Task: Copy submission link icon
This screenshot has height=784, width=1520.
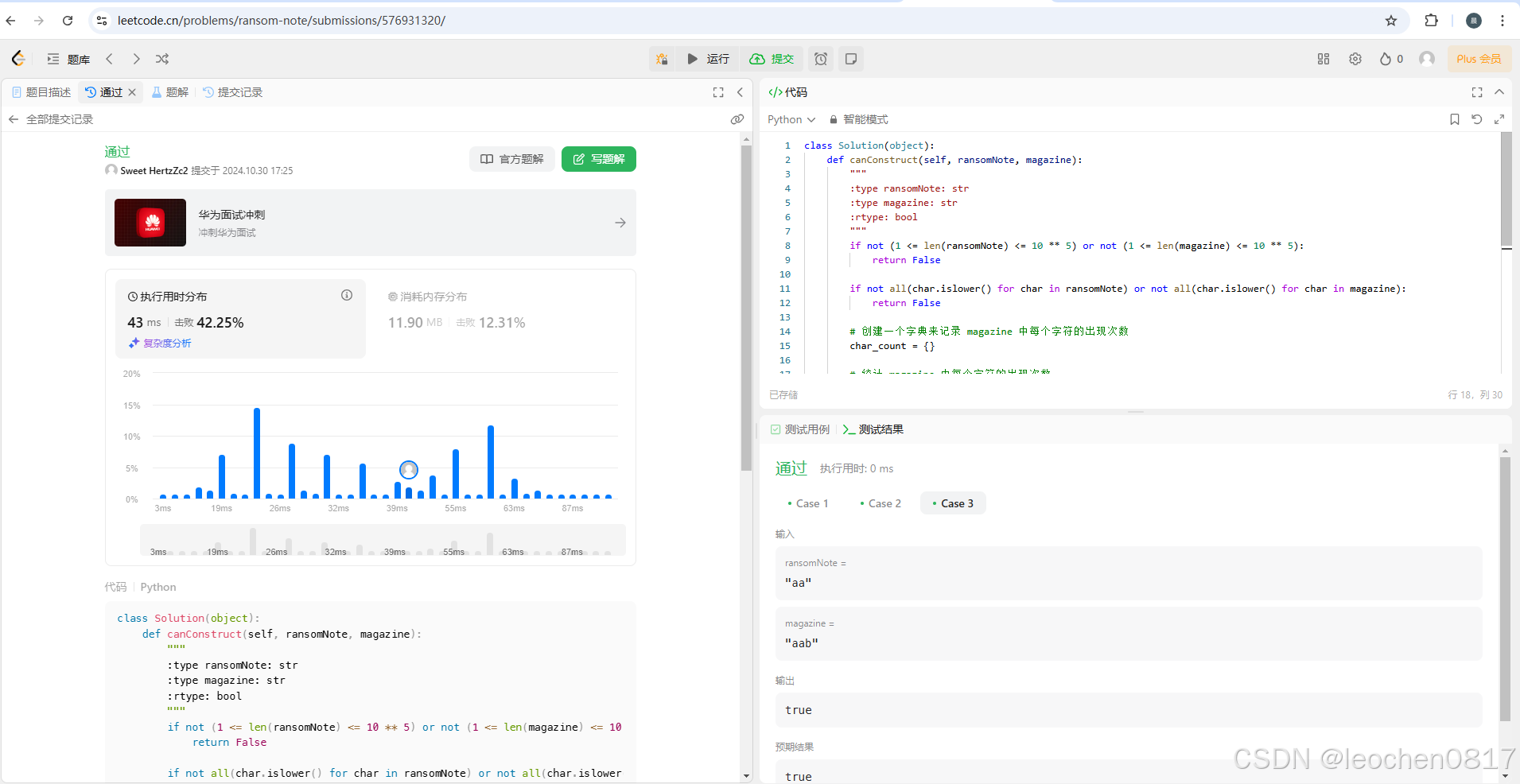Action: (737, 119)
